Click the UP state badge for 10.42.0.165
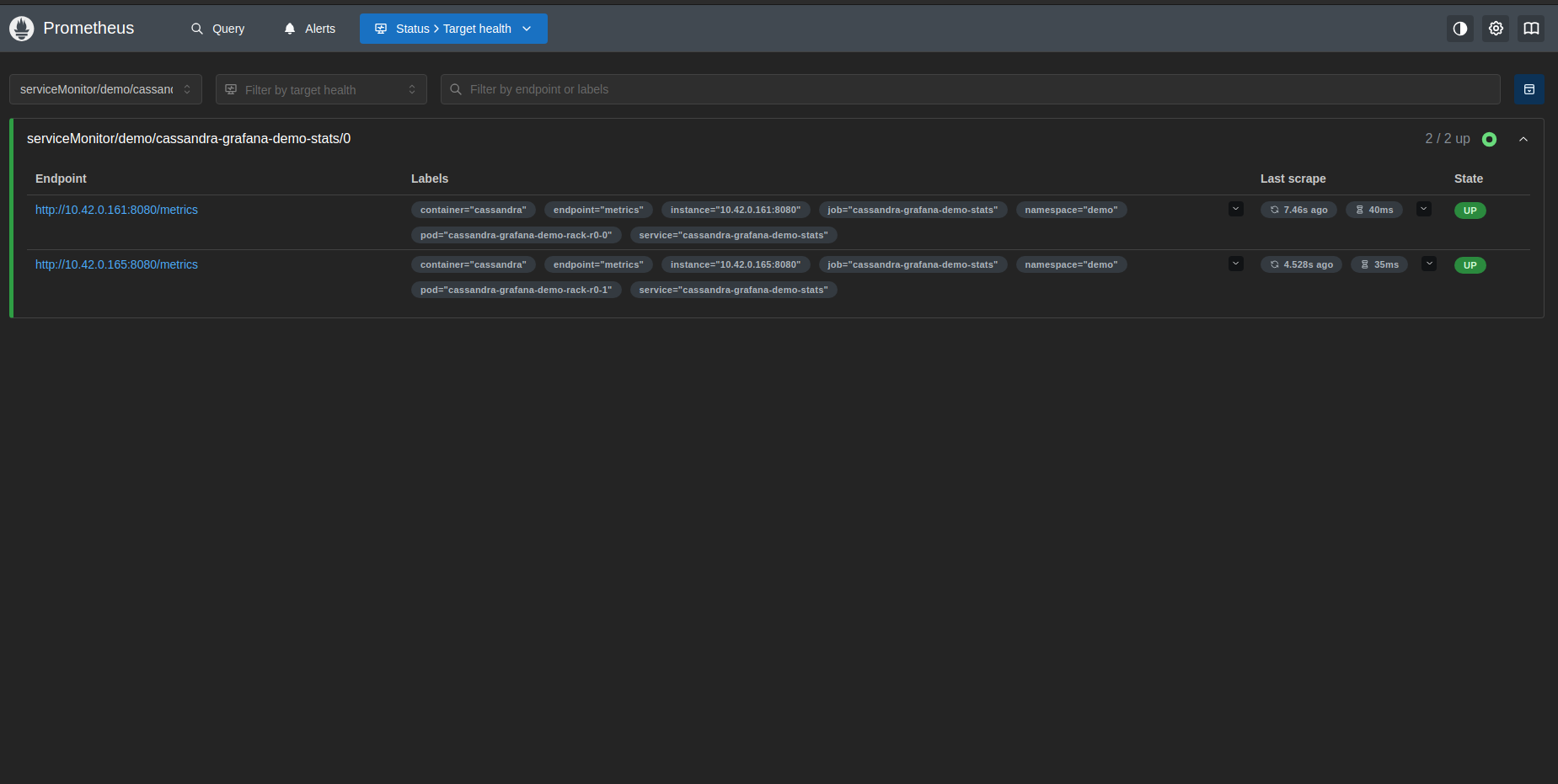This screenshot has height=784, width=1558. 1470,265
